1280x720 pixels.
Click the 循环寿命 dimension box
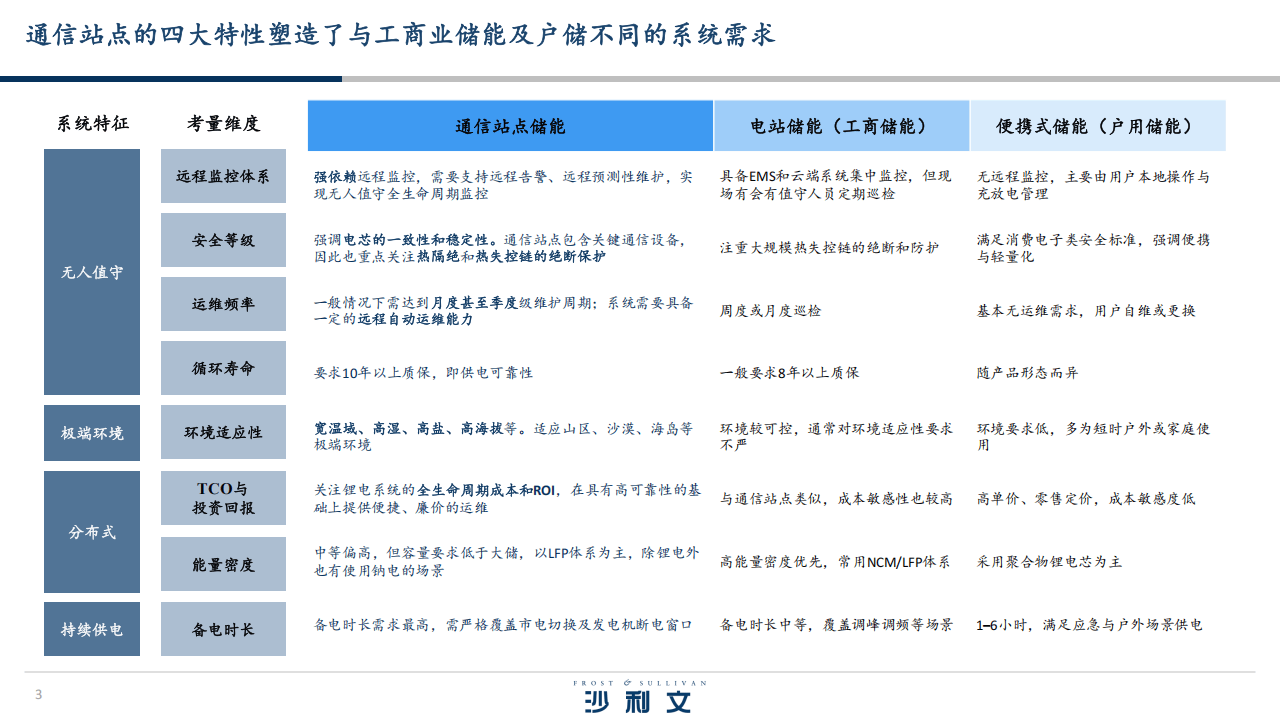(223, 368)
